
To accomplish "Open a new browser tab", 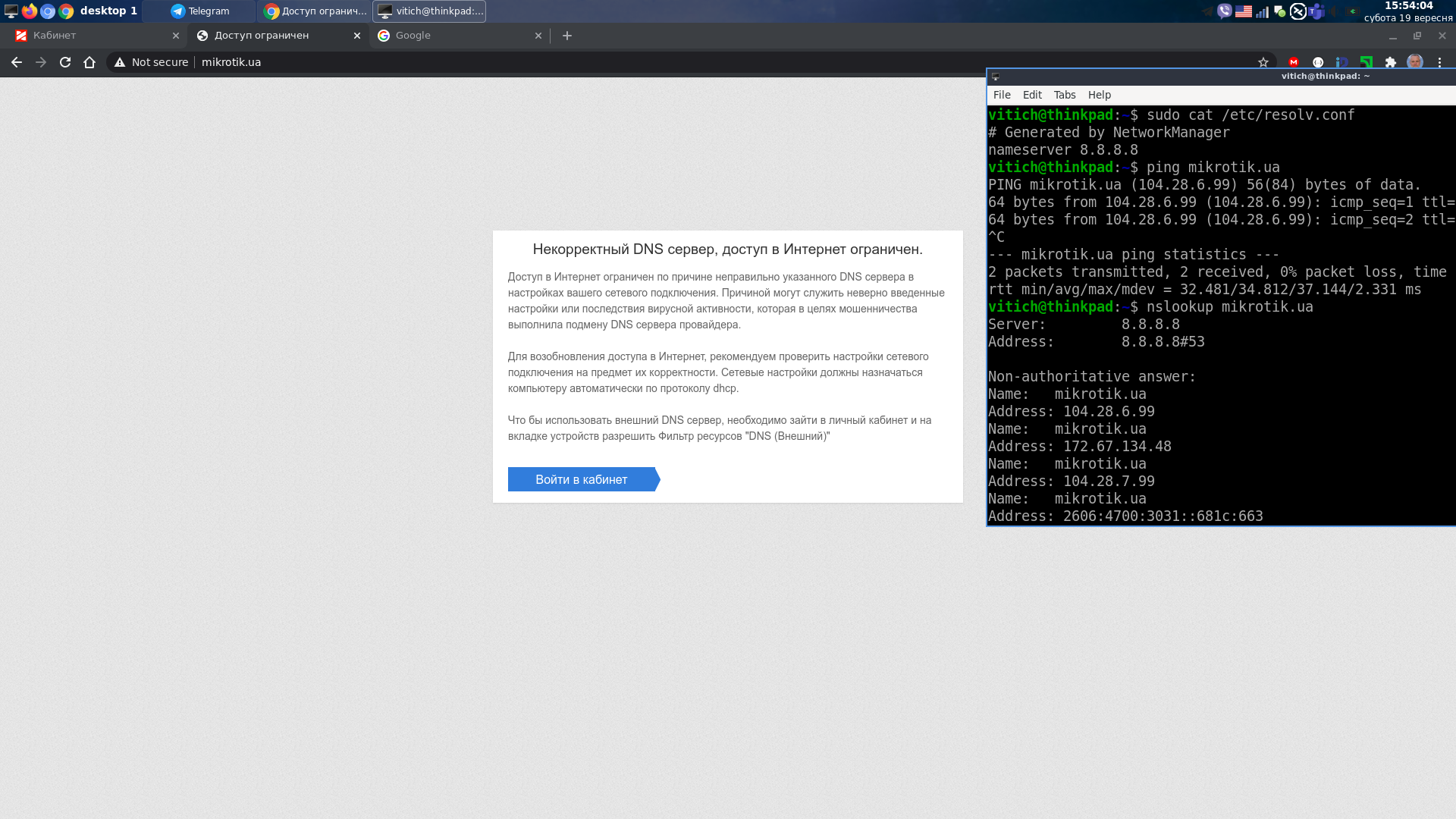I will tap(567, 36).
